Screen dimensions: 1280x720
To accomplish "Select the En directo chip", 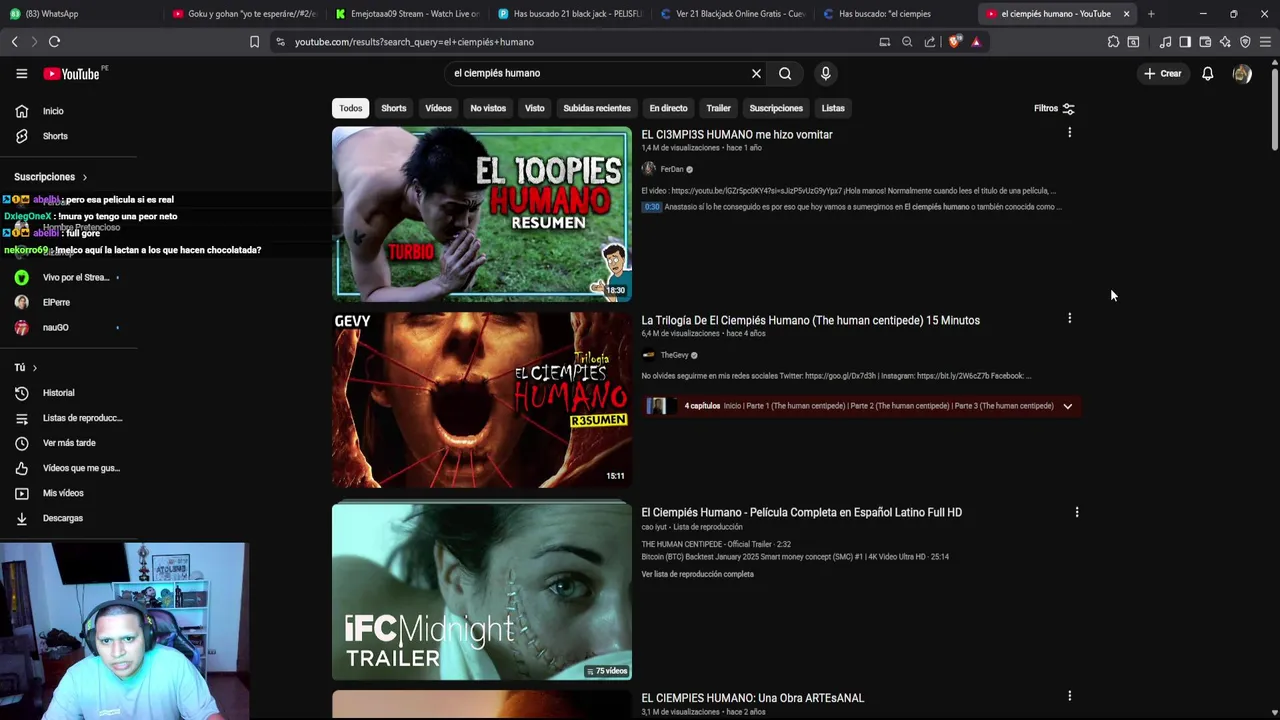I will [x=668, y=108].
